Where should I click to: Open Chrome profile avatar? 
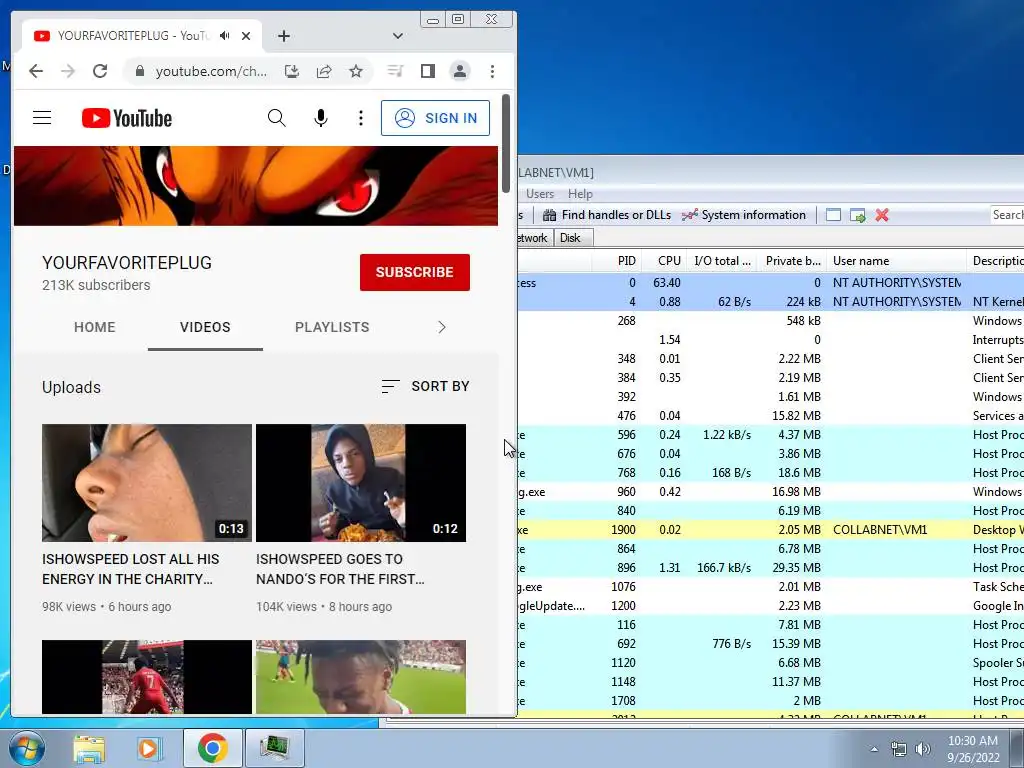tap(460, 71)
